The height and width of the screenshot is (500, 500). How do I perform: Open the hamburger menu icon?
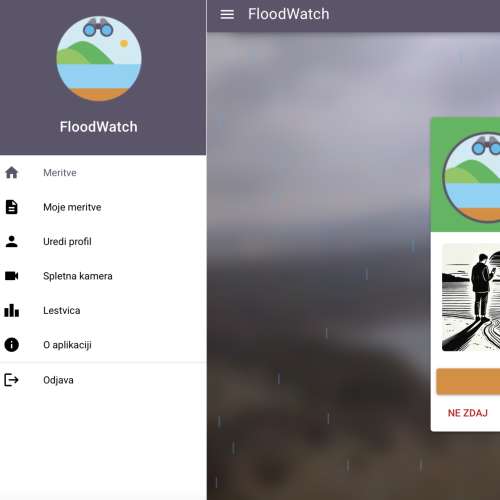pyautogui.click(x=227, y=14)
